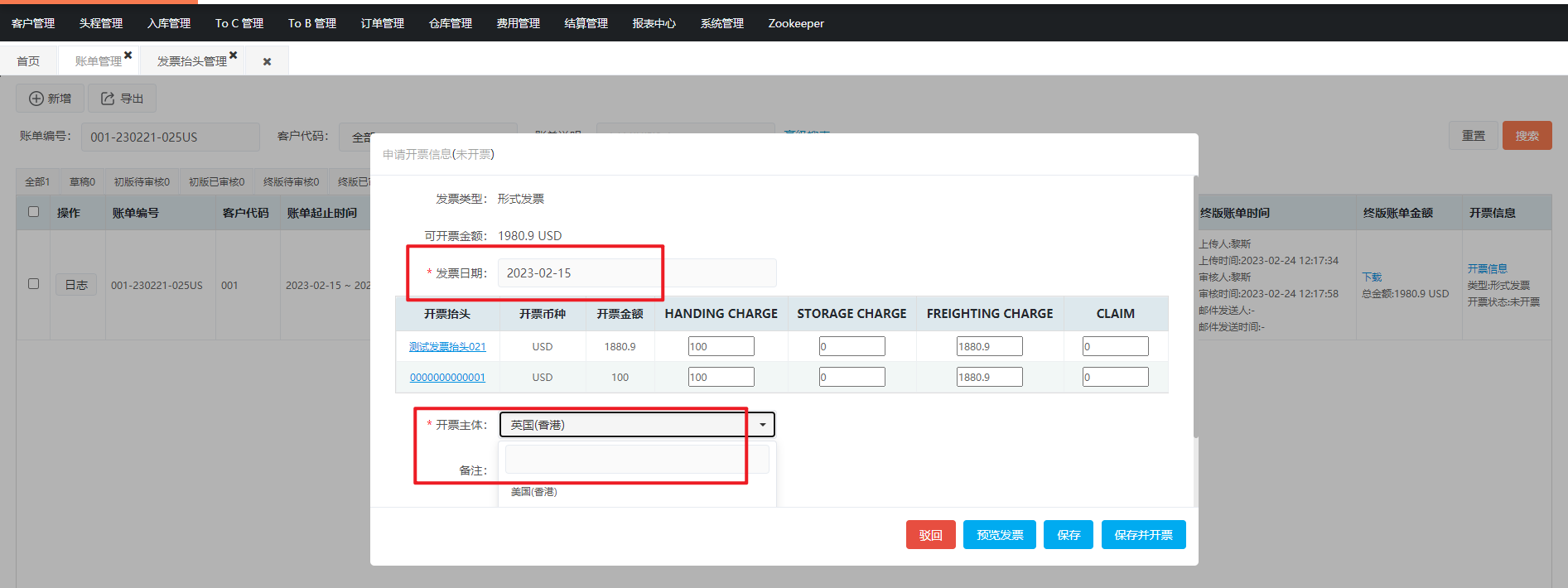
Task: Close all tabs with the standalone X
Action: pos(267,61)
